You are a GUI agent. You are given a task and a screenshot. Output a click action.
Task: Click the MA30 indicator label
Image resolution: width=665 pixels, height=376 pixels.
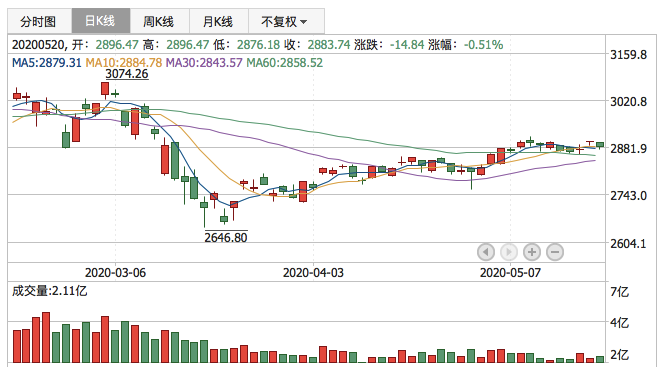click(204, 63)
